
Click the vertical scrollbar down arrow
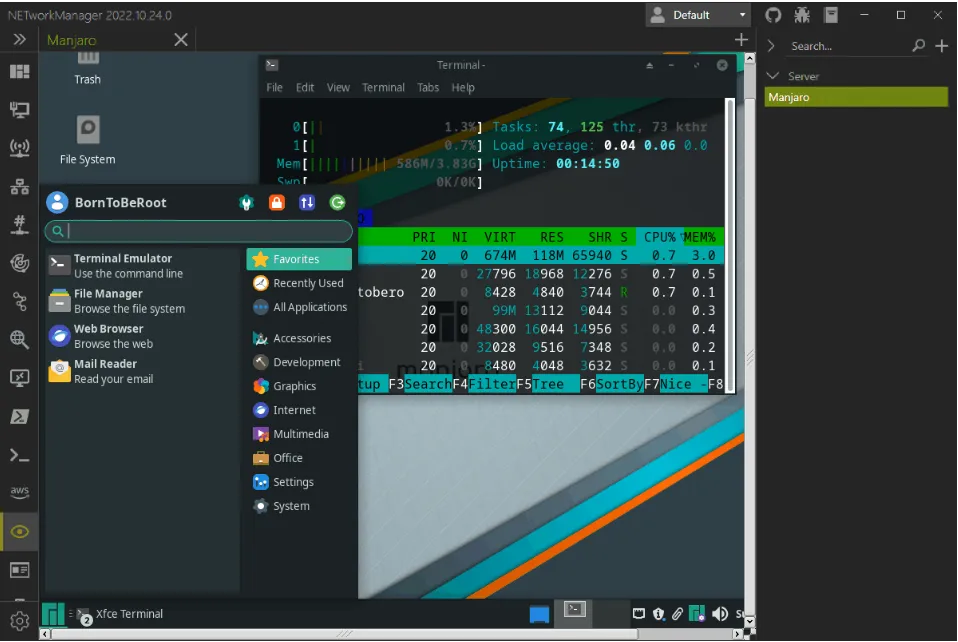tap(750, 622)
